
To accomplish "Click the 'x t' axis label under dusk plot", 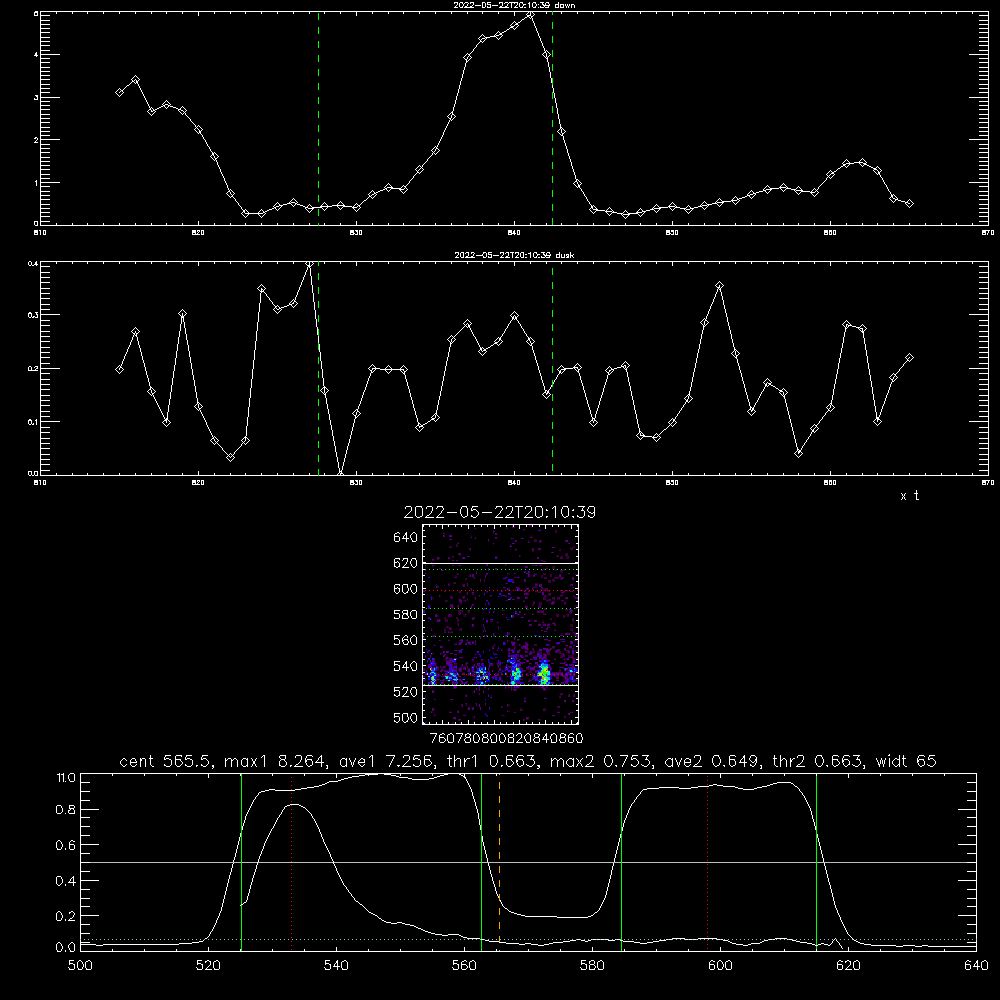I will [909, 496].
